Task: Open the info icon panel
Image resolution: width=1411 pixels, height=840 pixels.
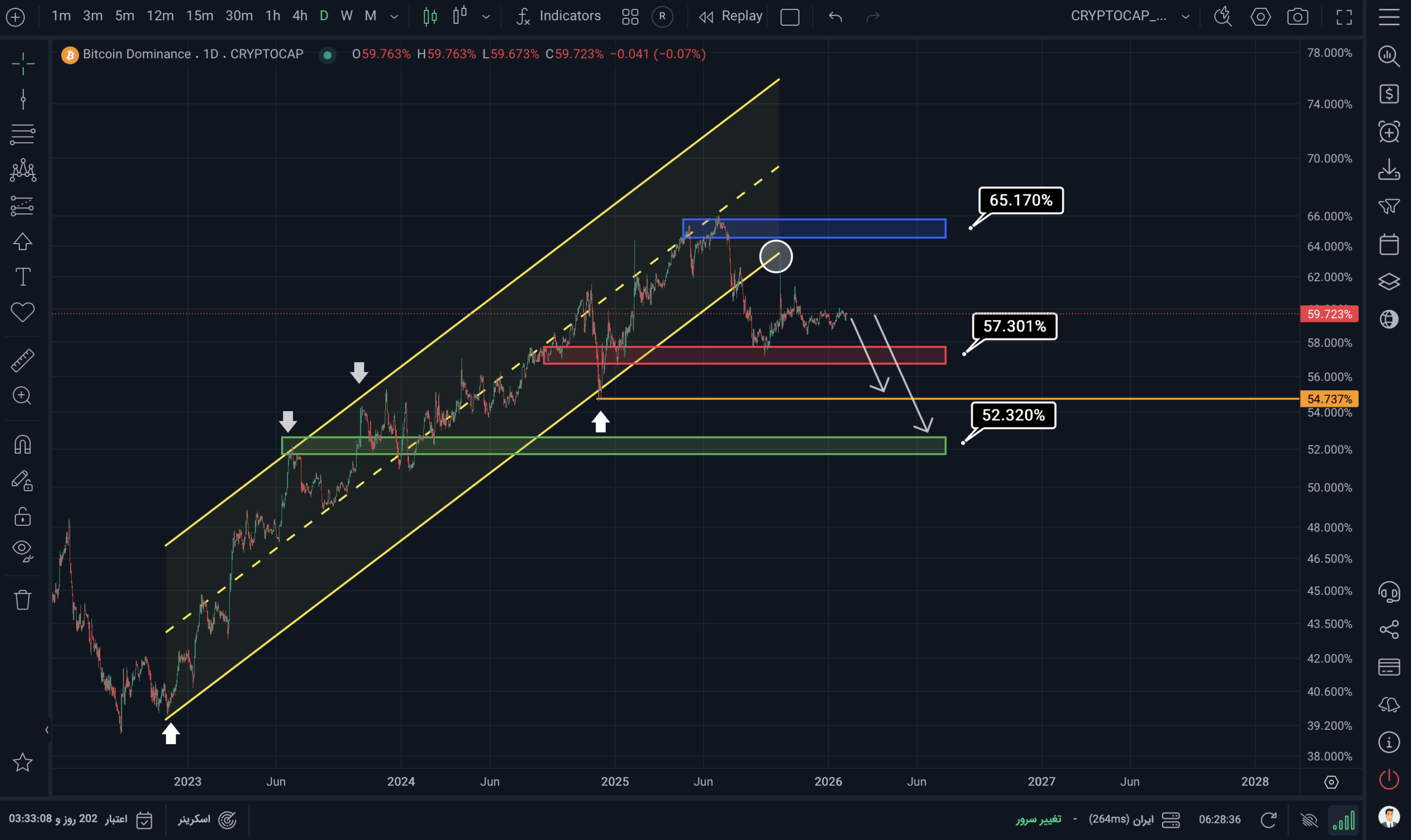Action: [1389, 742]
